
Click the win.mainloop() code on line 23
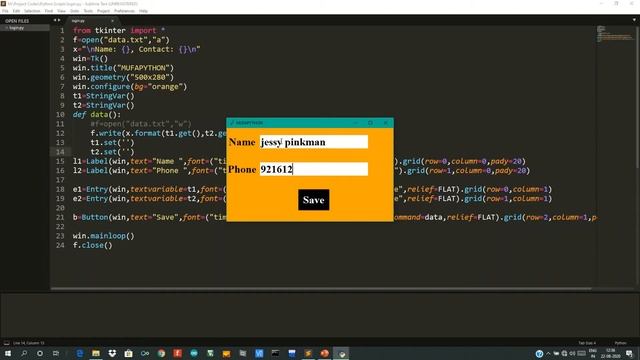tap(104, 236)
